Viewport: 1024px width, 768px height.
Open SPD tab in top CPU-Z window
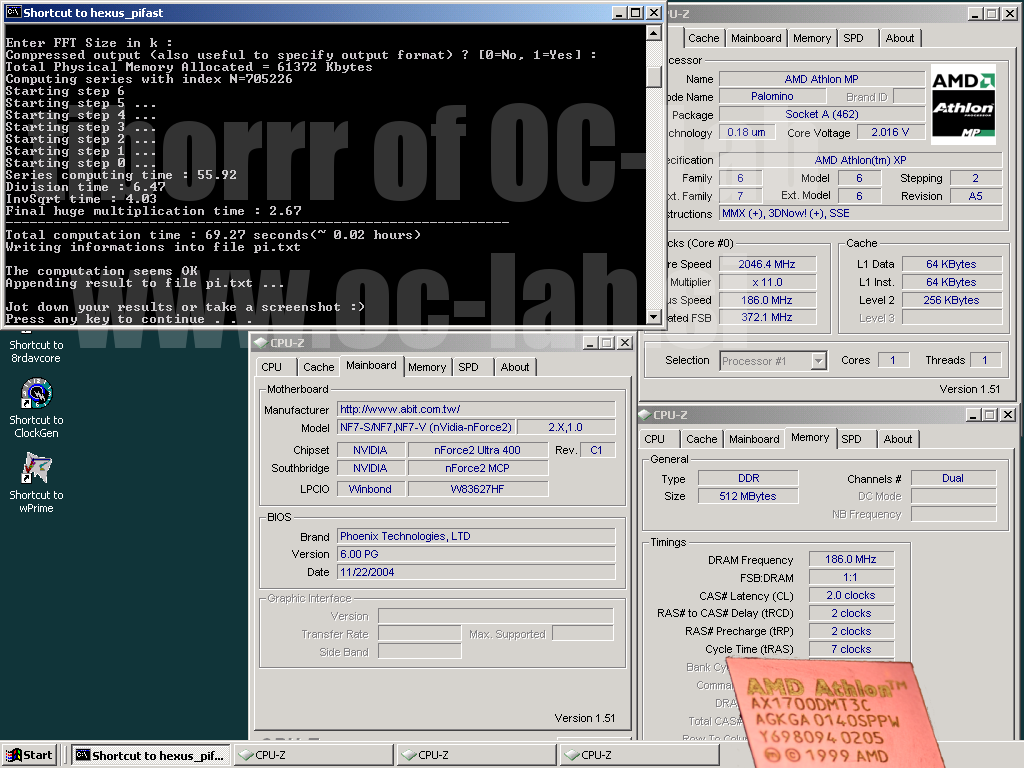pos(853,38)
